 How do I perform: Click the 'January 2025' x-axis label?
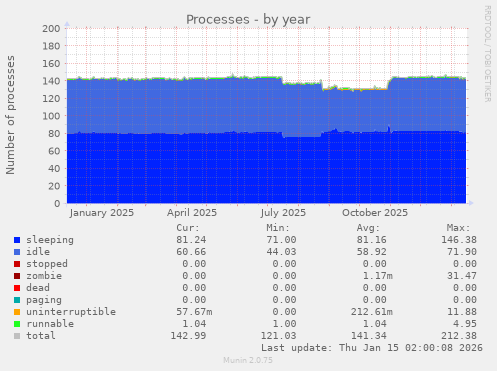102,213
